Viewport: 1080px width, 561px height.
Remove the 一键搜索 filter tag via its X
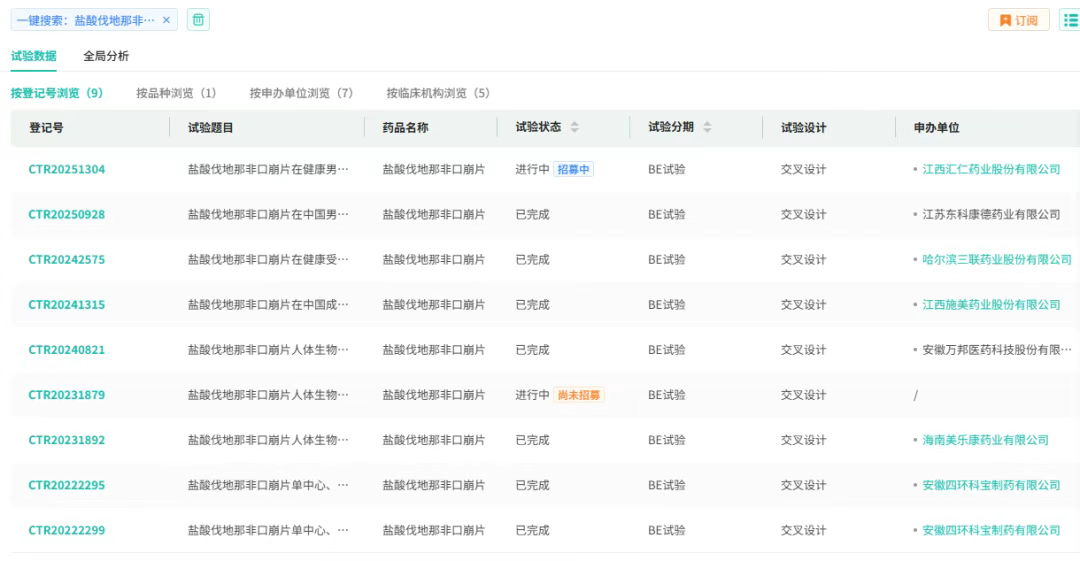[x=166, y=20]
